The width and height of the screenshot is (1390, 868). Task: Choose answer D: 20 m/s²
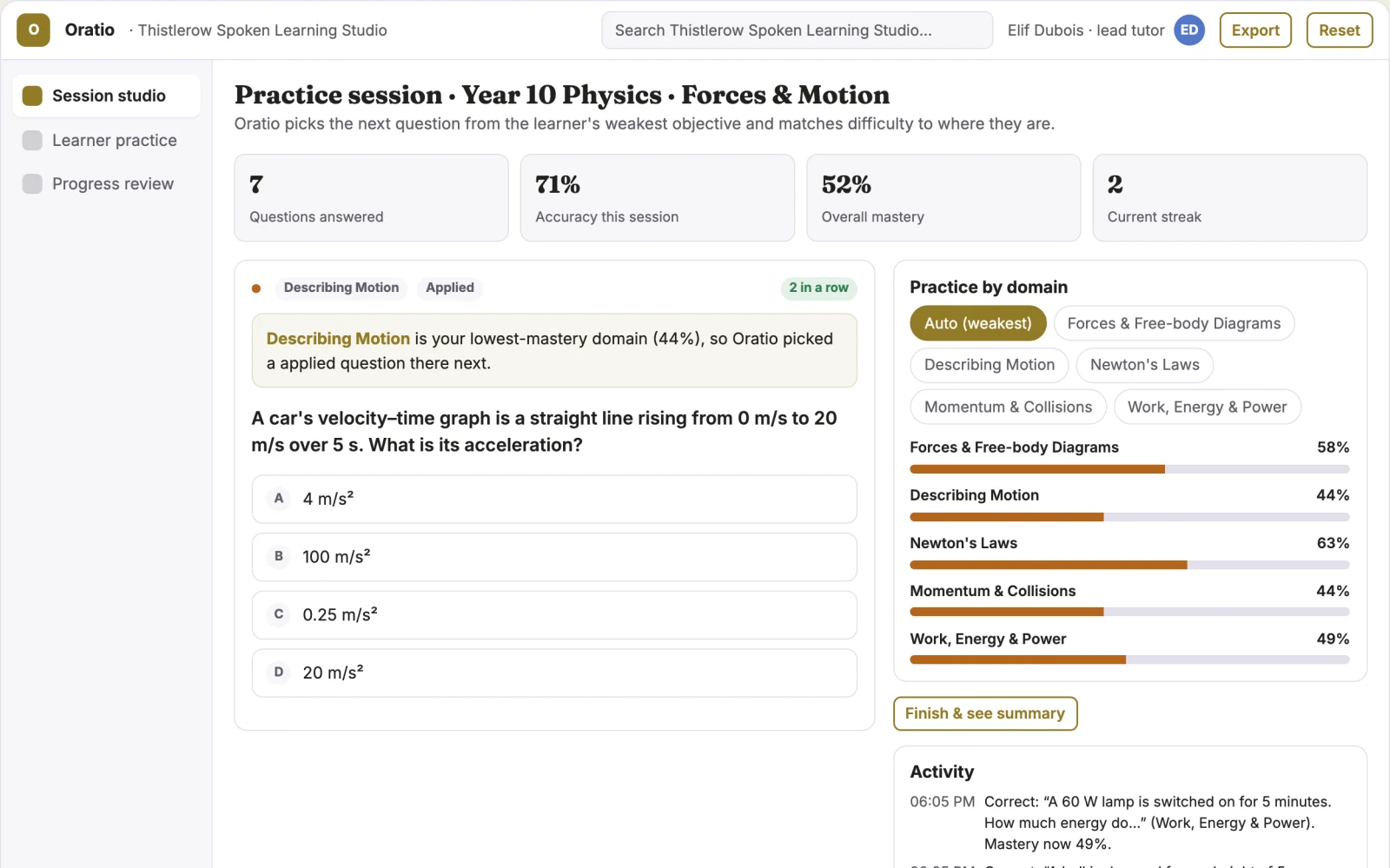[x=554, y=673]
